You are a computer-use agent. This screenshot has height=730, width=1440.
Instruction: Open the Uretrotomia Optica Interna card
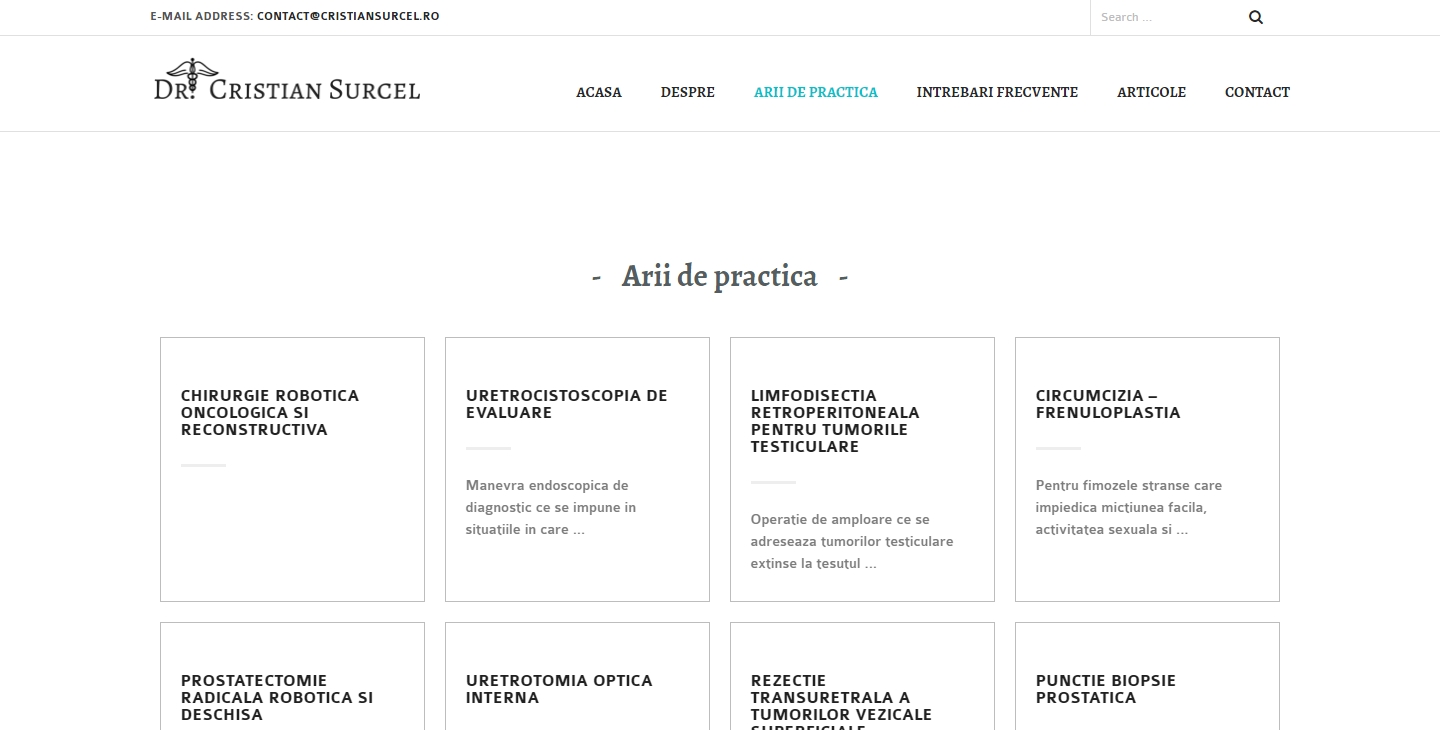558,689
